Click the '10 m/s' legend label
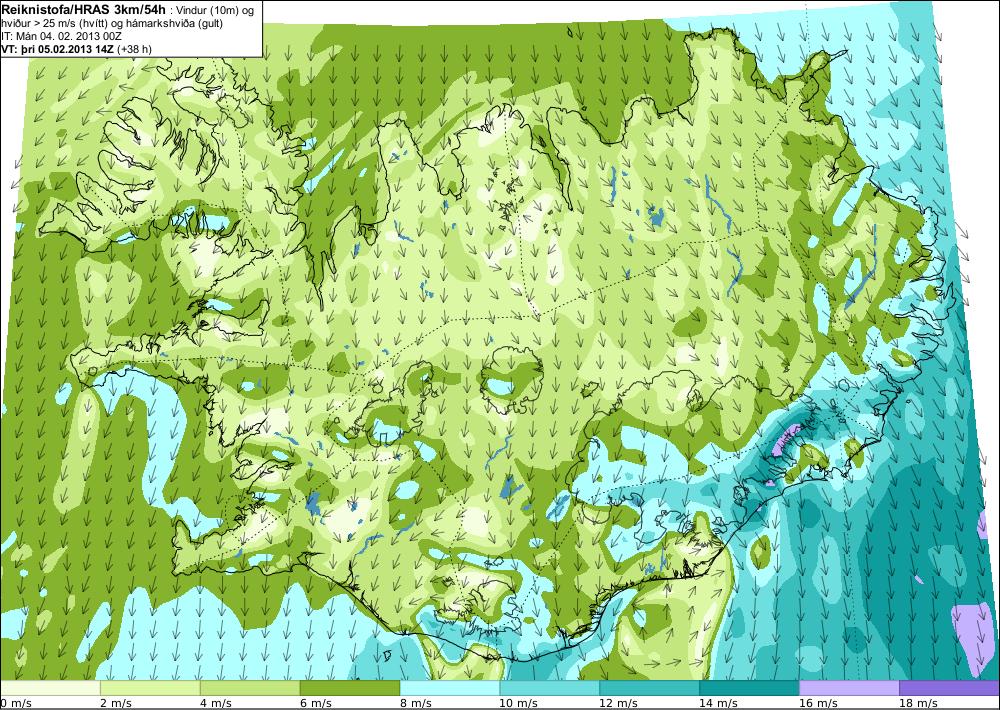Screen dimensions: 1000x710 pyautogui.click(x=519, y=703)
